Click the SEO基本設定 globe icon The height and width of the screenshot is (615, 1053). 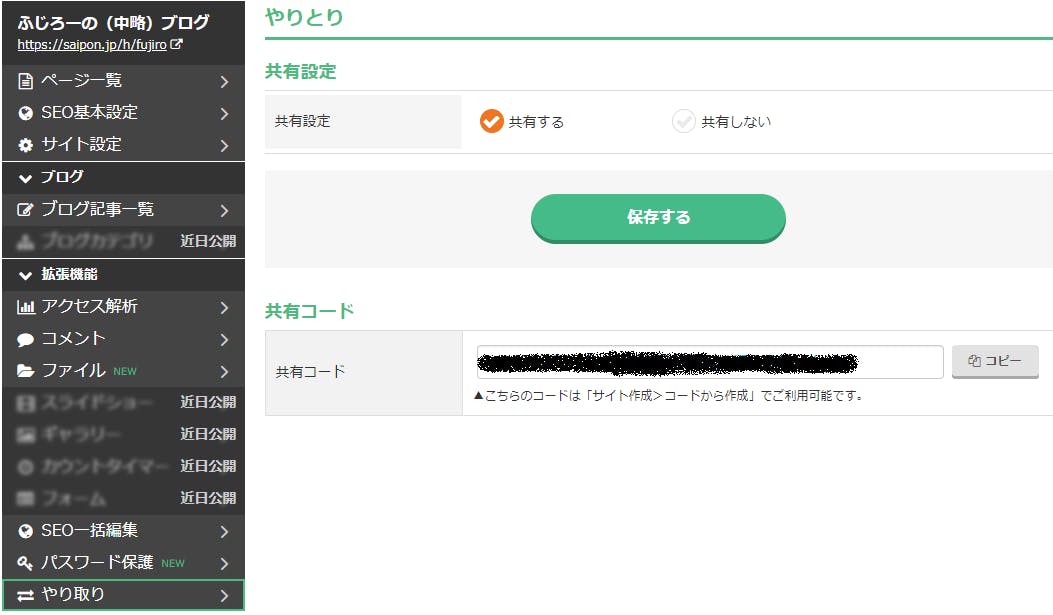point(26,113)
